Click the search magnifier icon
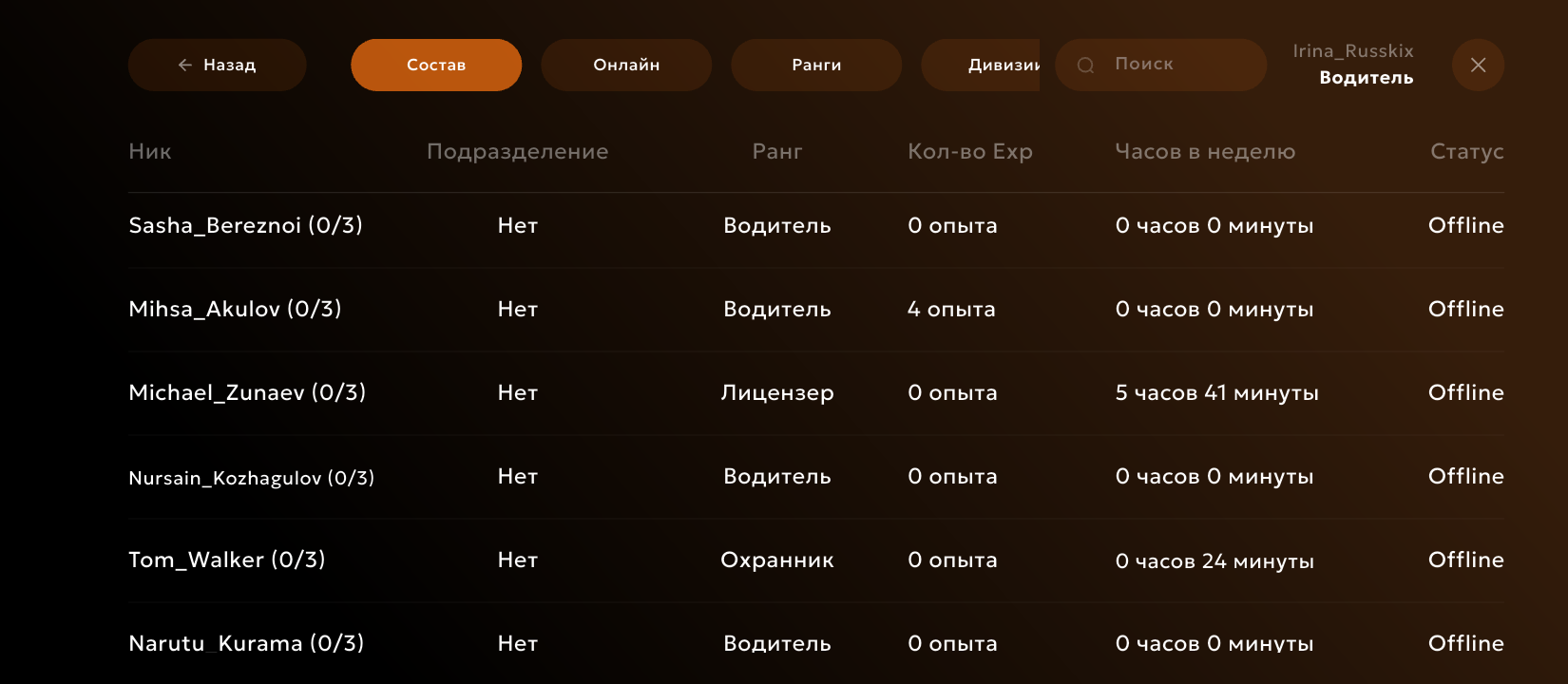Screen dimensions: 1568x684 click(1085, 65)
